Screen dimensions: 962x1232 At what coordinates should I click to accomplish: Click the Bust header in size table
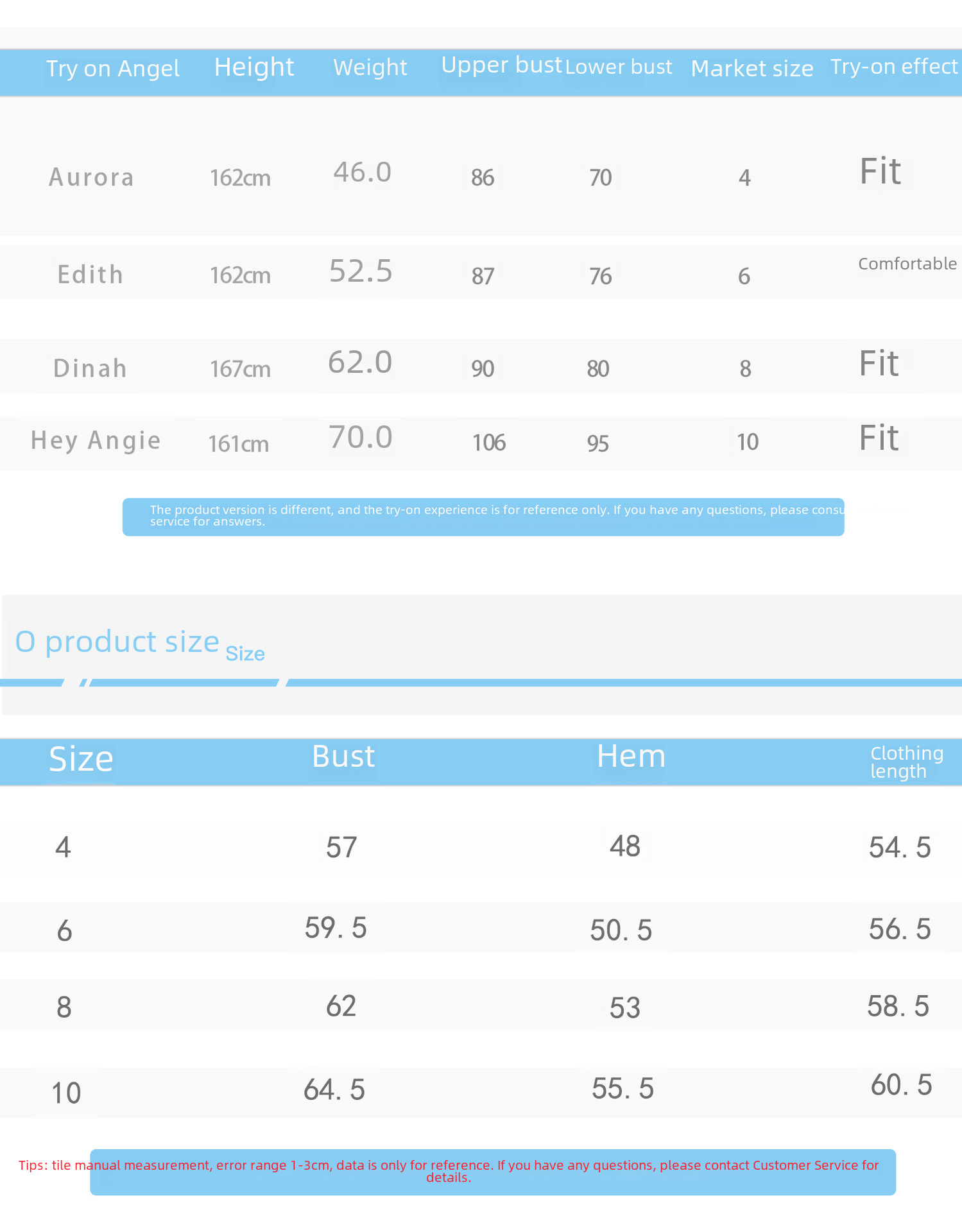click(x=343, y=757)
